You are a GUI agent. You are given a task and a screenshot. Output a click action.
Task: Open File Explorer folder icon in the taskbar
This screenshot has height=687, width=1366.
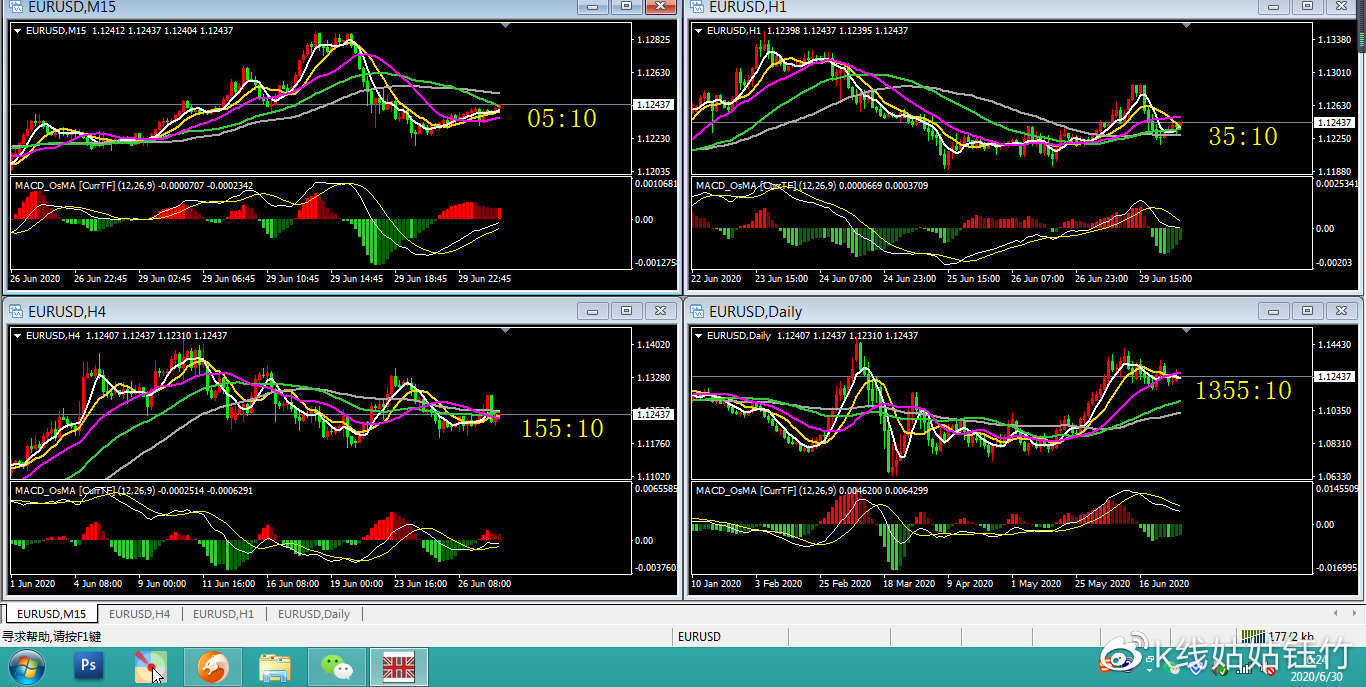[x=275, y=666]
